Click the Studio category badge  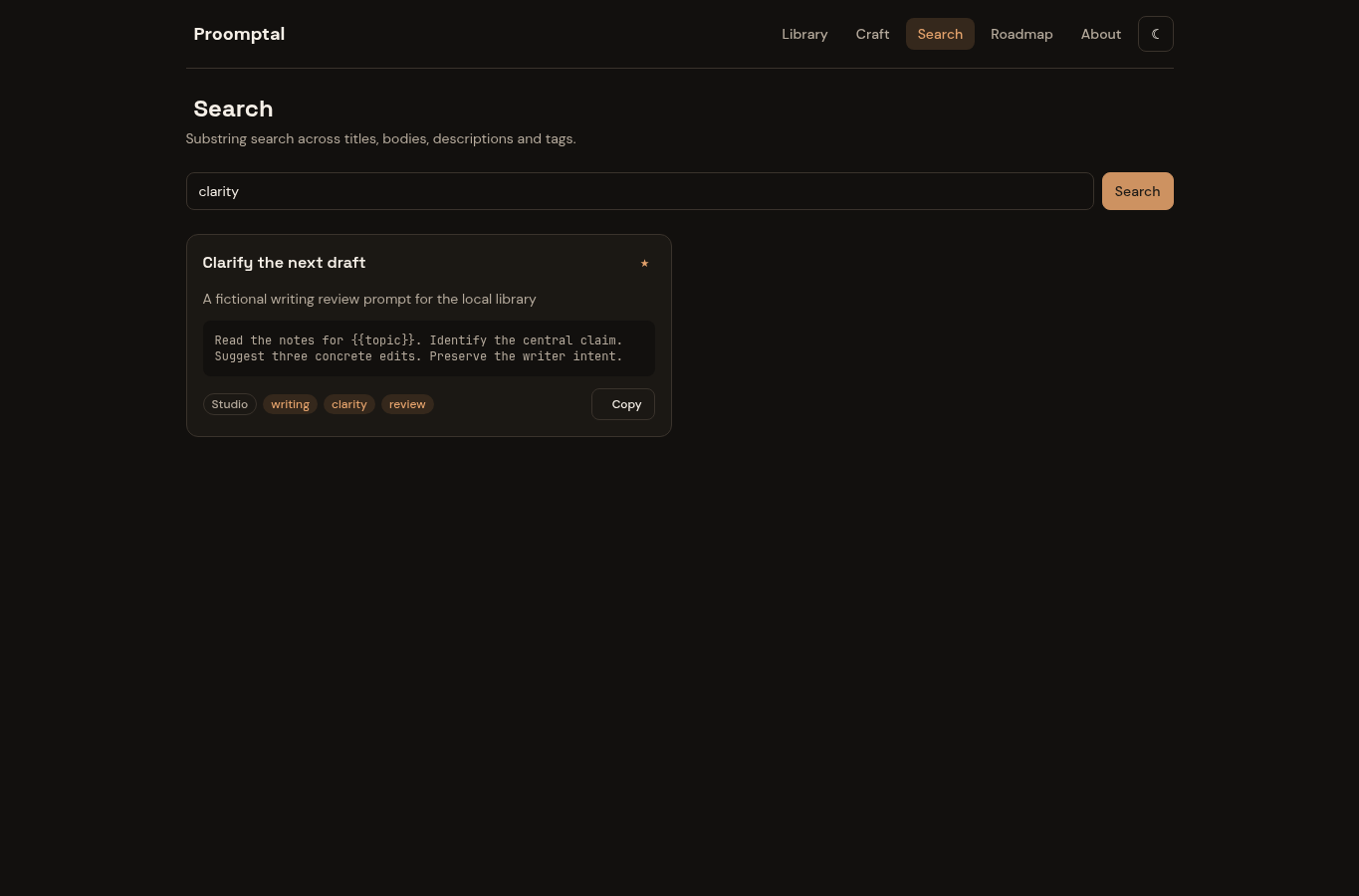[x=230, y=404]
